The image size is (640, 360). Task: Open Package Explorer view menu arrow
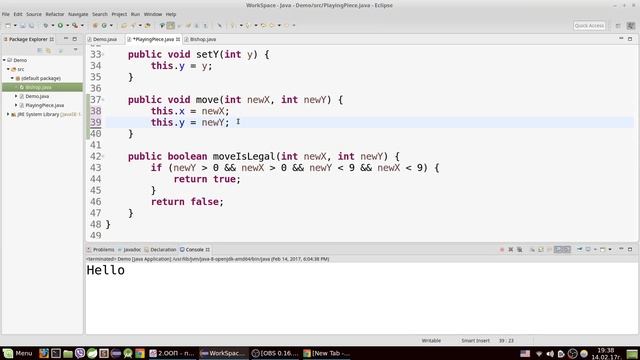click(x=76, y=50)
